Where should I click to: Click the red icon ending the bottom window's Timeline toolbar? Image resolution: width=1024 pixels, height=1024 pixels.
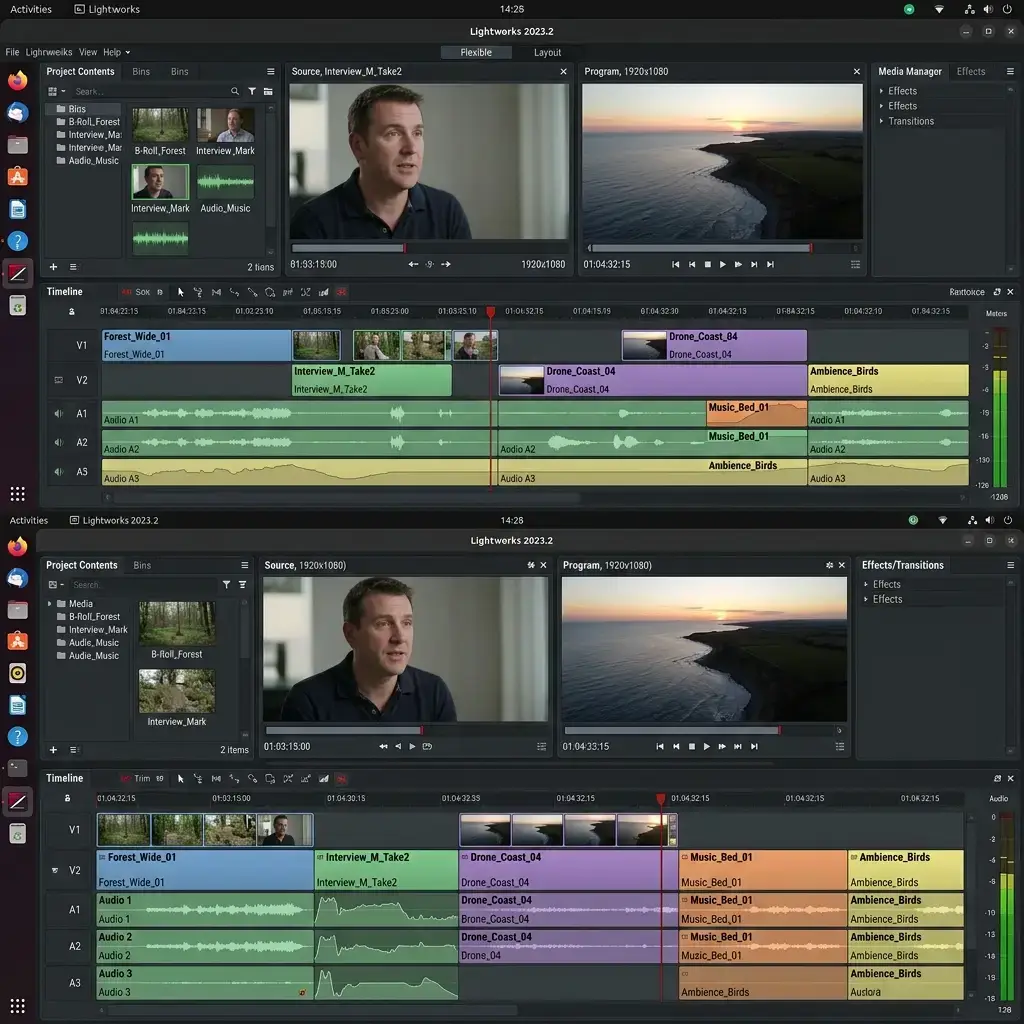point(341,778)
